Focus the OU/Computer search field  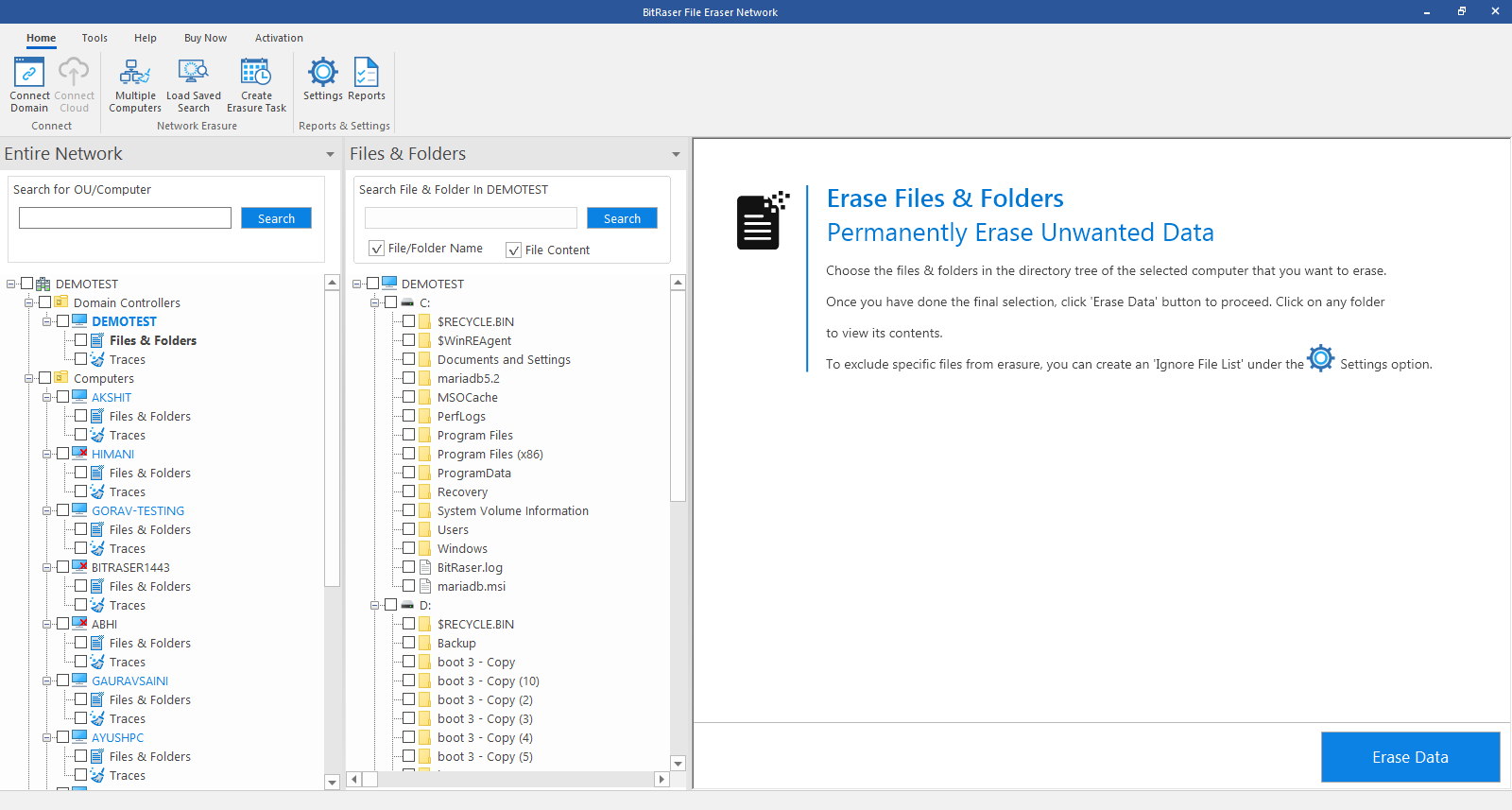[125, 218]
